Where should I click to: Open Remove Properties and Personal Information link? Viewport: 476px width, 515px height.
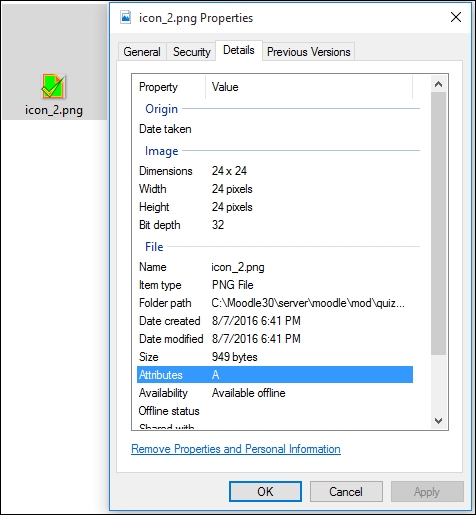(x=236, y=449)
